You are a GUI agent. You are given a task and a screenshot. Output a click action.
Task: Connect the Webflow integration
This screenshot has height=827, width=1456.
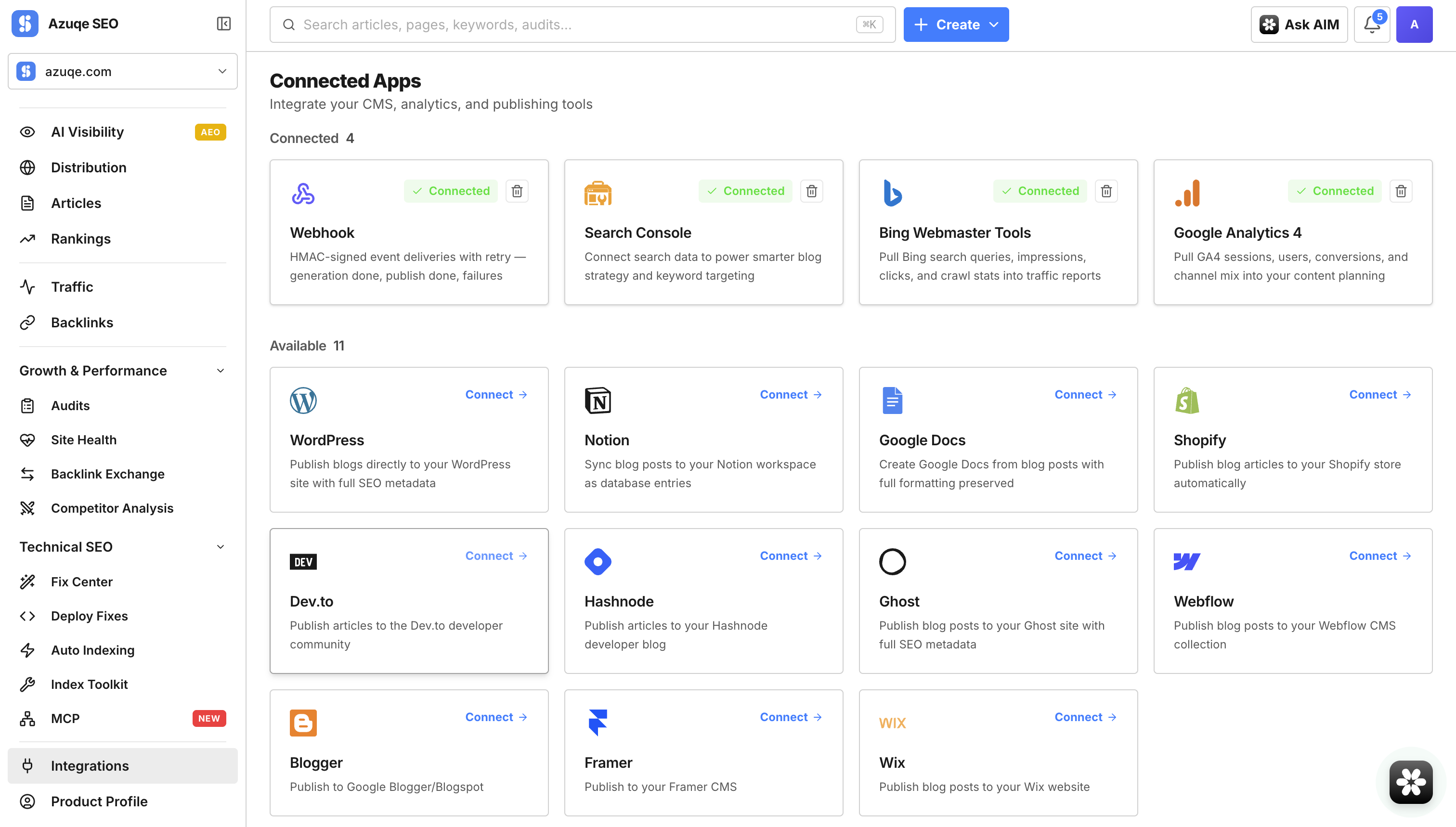tap(1380, 556)
